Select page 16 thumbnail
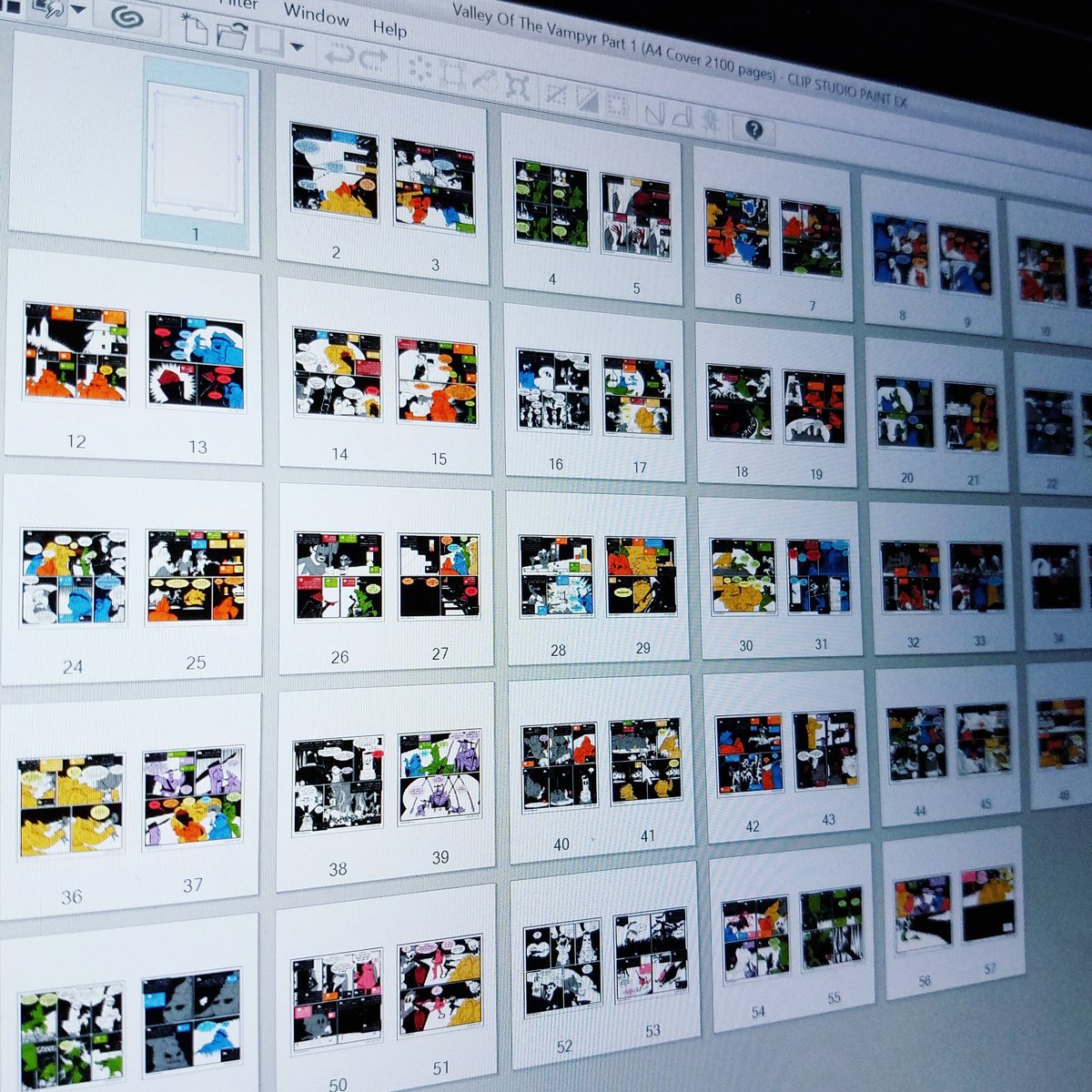Viewport: 1092px width, 1092px height. point(553,389)
